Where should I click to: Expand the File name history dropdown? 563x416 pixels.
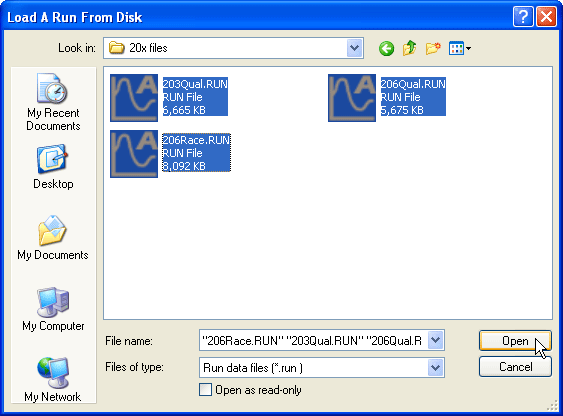coord(436,340)
